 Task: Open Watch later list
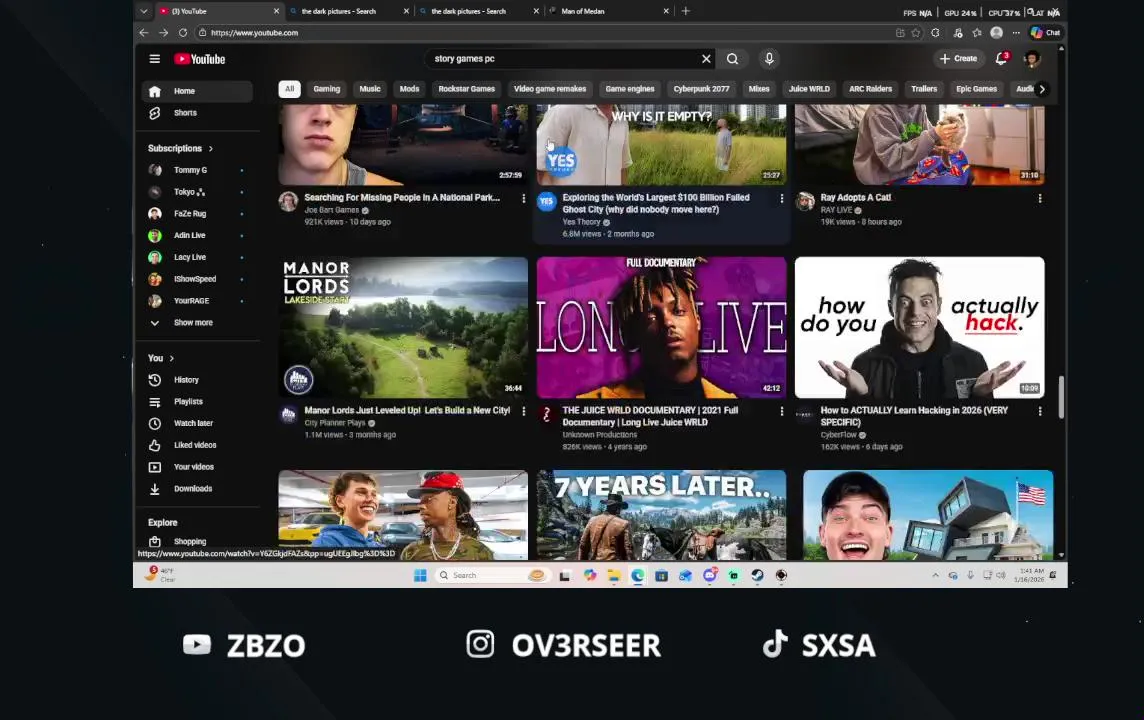pos(197,424)
